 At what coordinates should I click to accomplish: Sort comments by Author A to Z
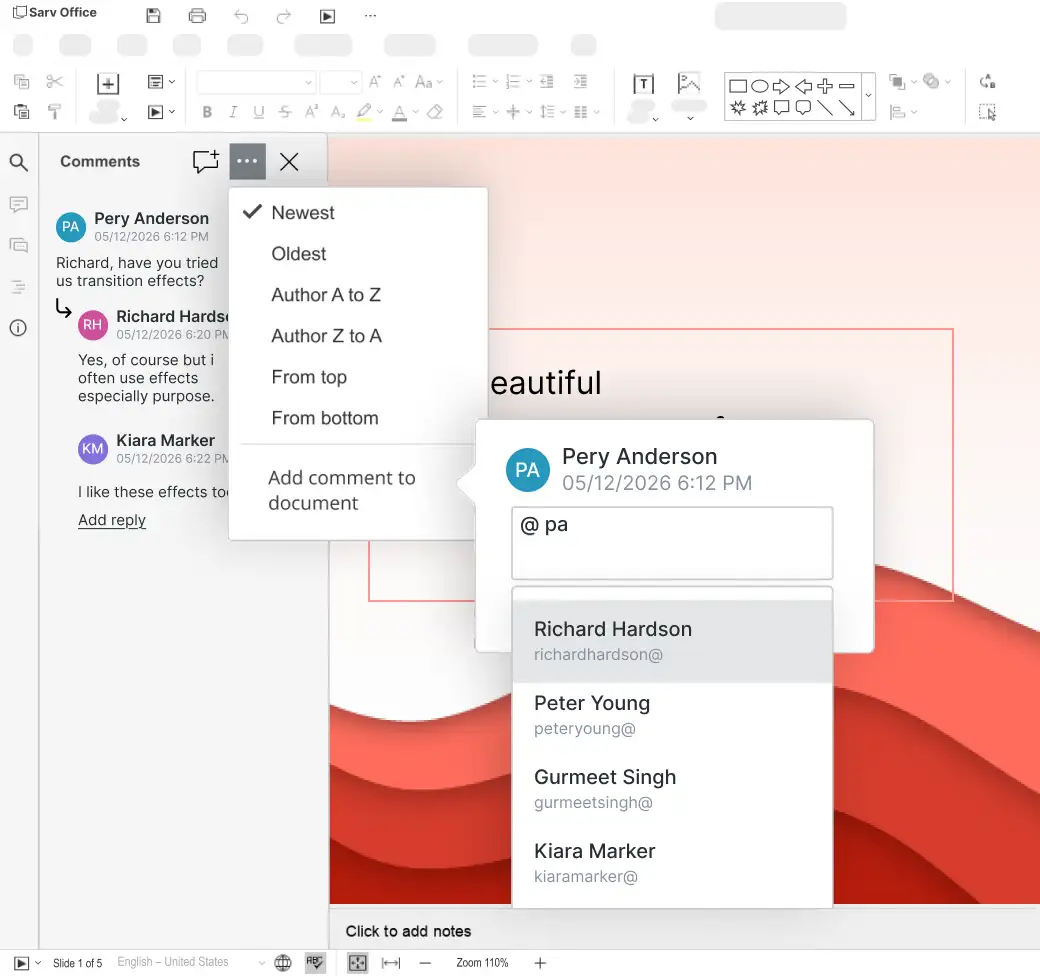(x=326, y=295)
